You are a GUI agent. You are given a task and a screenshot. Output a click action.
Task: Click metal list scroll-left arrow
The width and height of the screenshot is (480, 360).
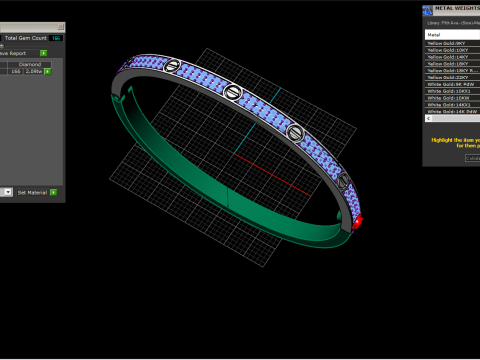429,119
